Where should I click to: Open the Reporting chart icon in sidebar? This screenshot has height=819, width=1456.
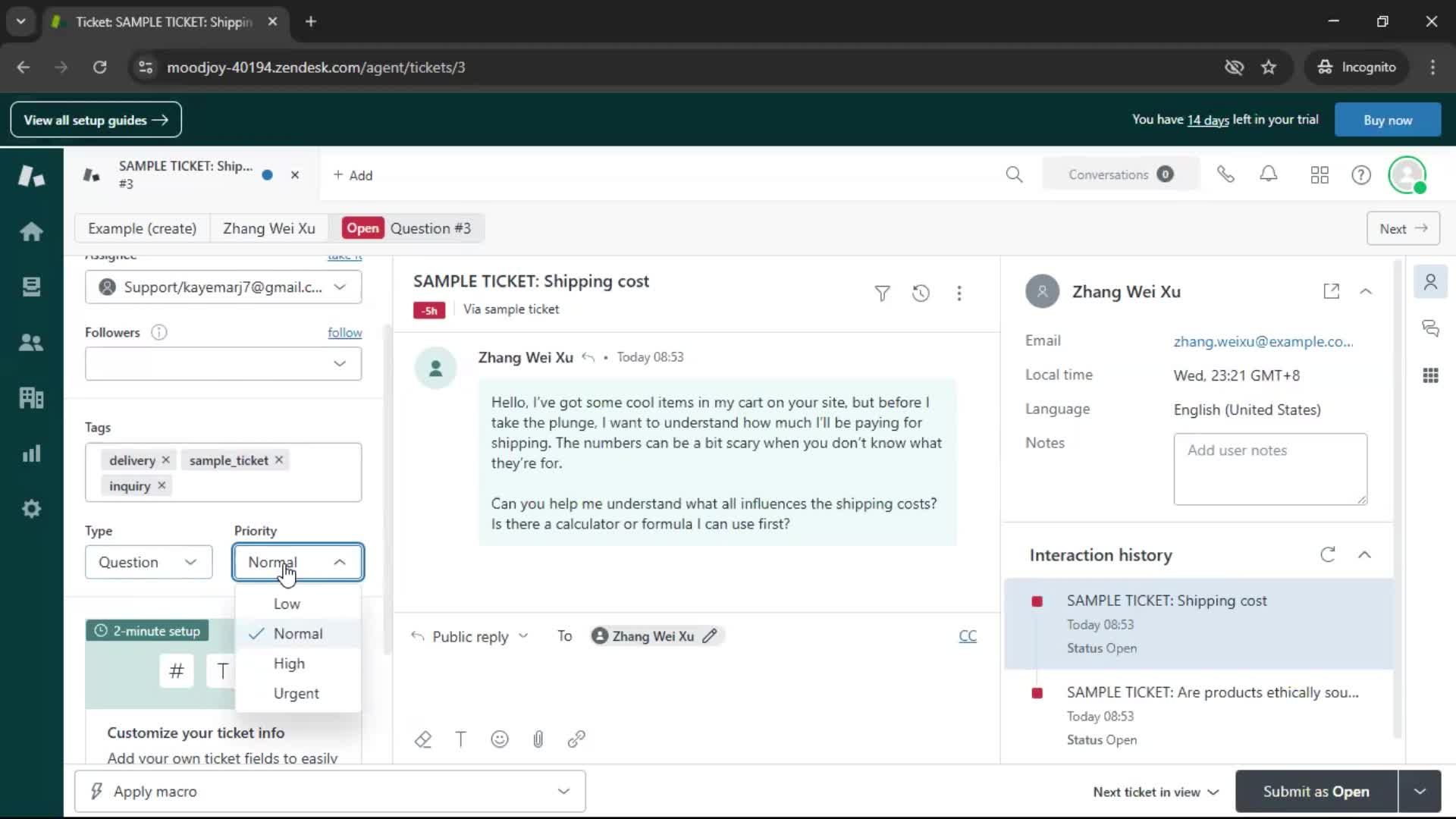(x=31, y=453)
